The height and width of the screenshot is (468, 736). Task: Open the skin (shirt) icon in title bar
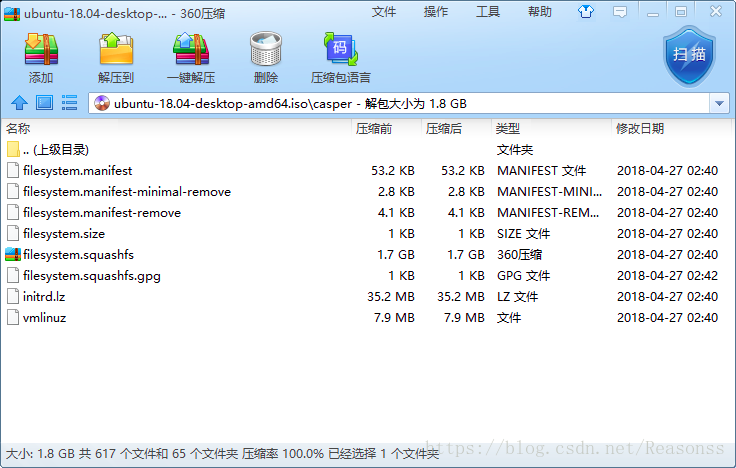[x=586, y=12]
